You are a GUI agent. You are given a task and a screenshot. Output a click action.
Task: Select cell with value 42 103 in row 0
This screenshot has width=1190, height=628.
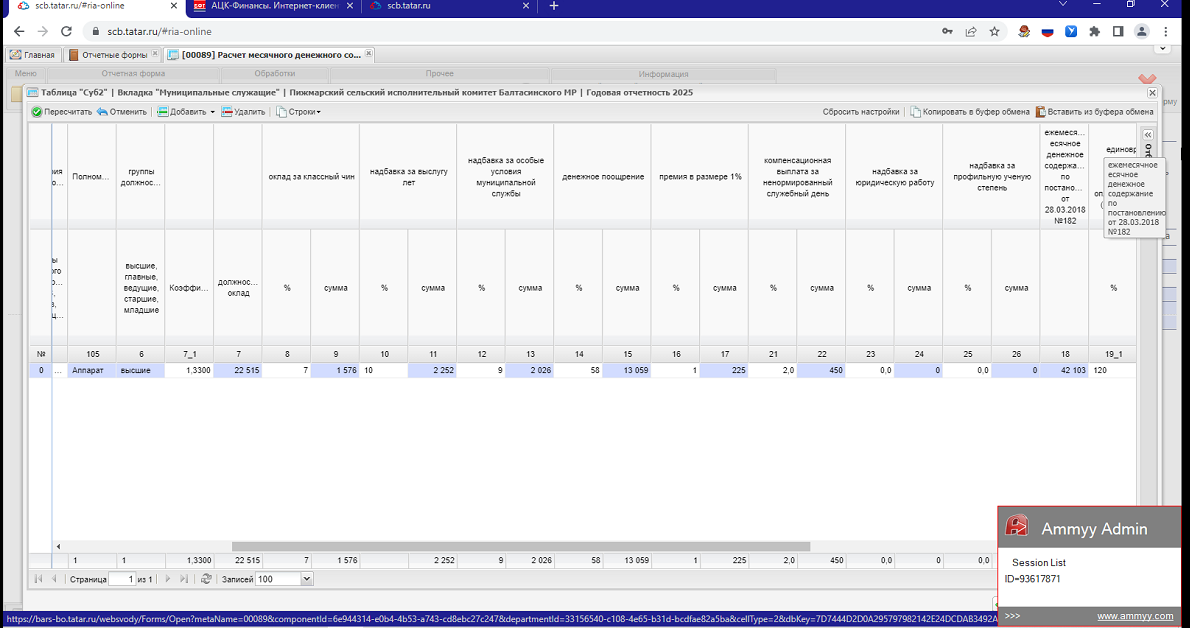pos(1064,371)
